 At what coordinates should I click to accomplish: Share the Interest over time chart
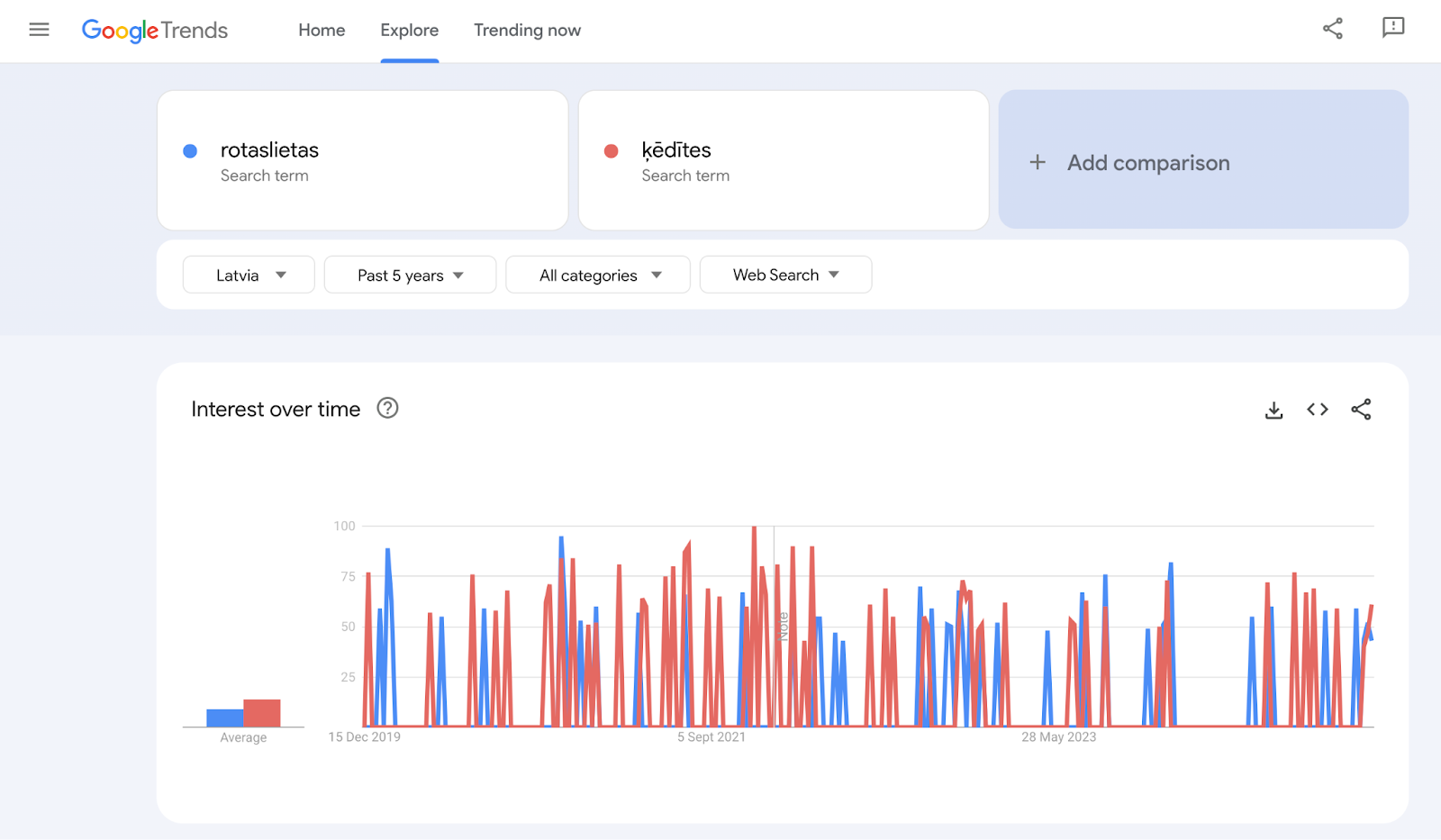pyautogui.click(x=1361, y=410)
